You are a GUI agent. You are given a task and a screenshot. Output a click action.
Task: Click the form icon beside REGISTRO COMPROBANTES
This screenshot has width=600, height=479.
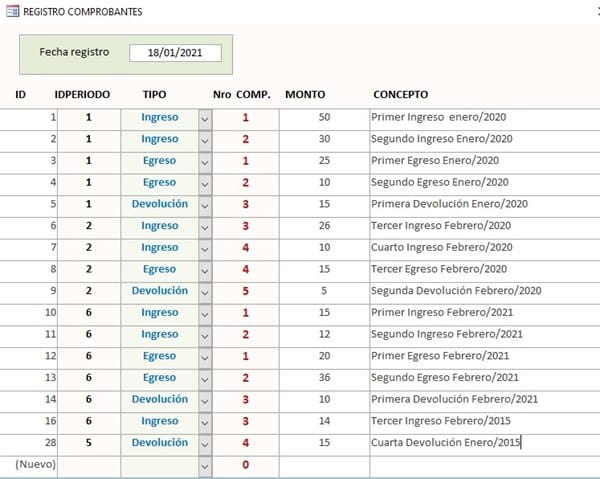coord(12,12)
